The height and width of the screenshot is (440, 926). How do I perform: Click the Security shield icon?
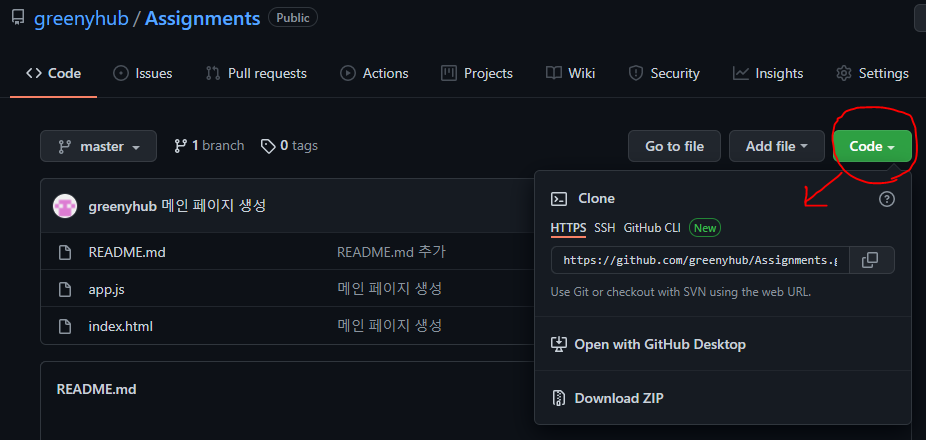point(635,73)
